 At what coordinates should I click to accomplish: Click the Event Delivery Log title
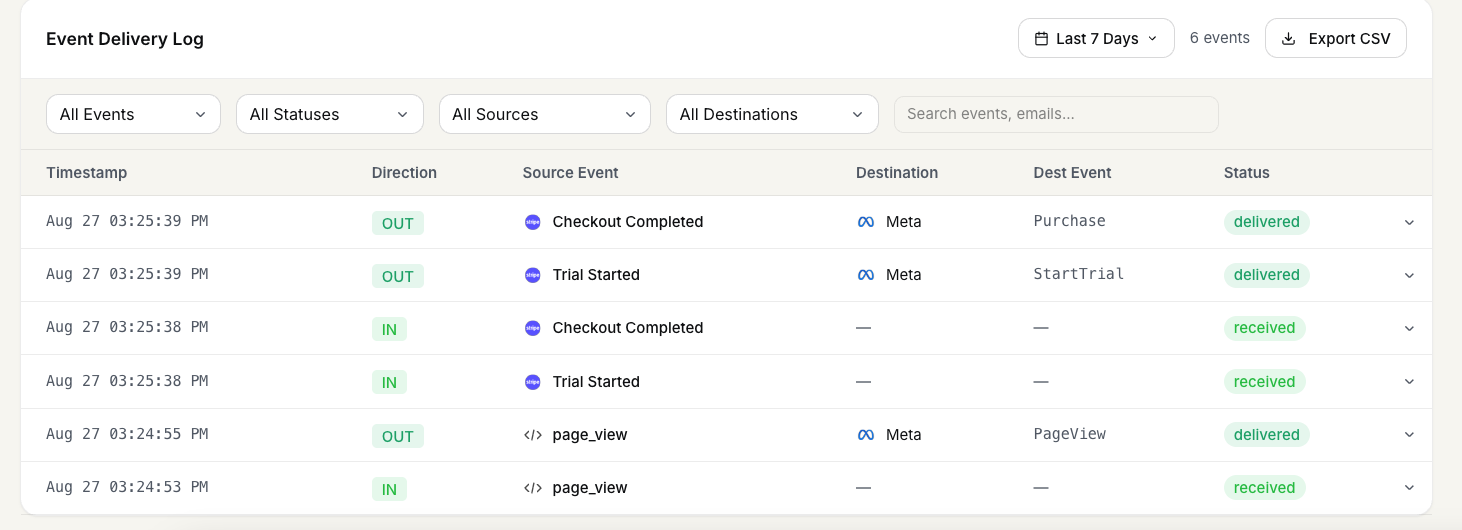click(125, 40)
